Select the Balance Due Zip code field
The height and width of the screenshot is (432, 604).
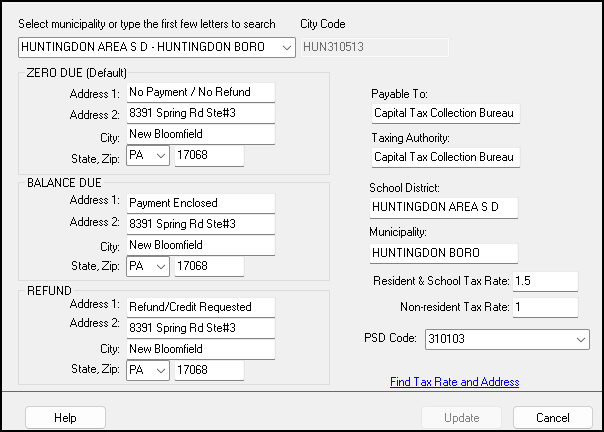(x=208, y=266)
